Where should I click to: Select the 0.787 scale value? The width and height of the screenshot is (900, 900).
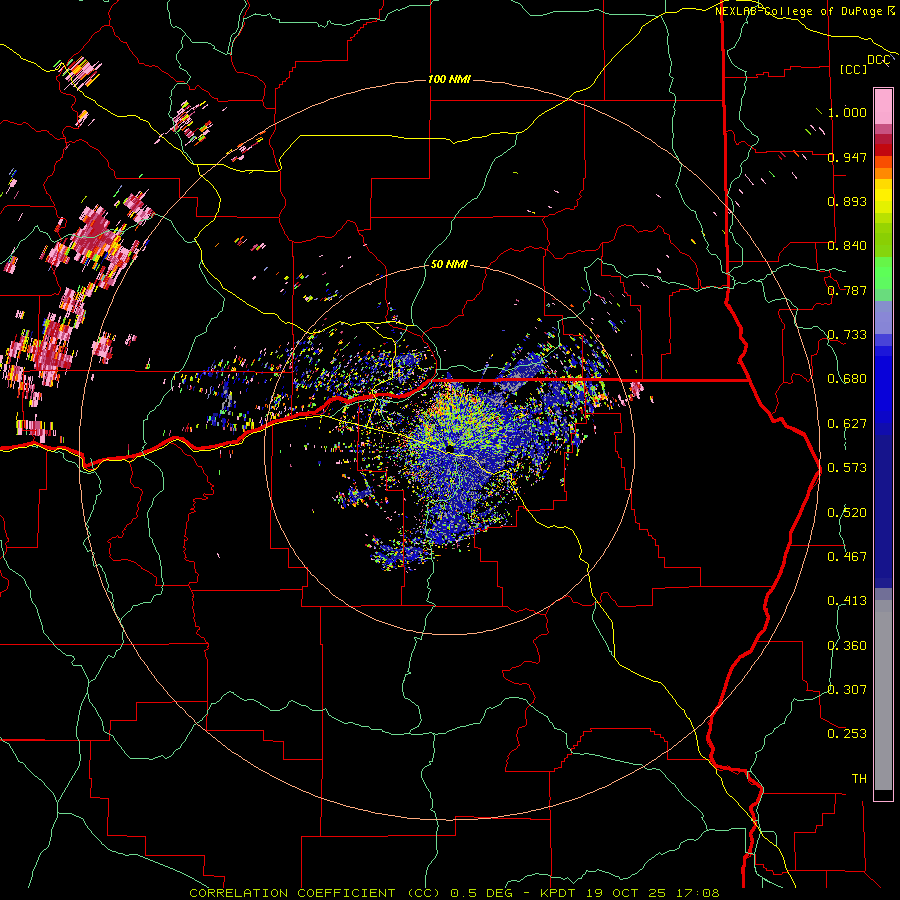847,290
